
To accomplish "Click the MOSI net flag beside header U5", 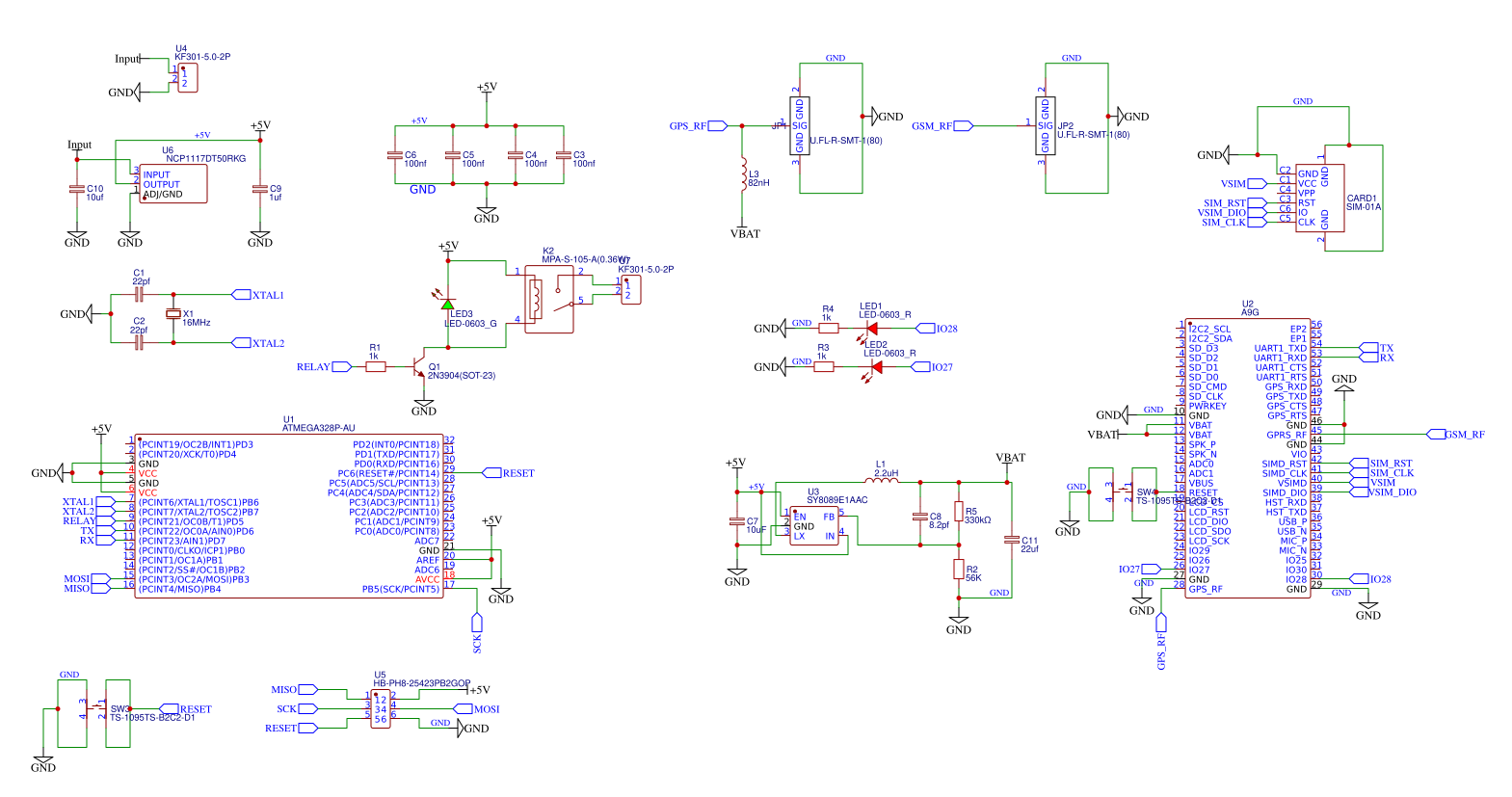I will pyautogui.click(x=477, y=709).
